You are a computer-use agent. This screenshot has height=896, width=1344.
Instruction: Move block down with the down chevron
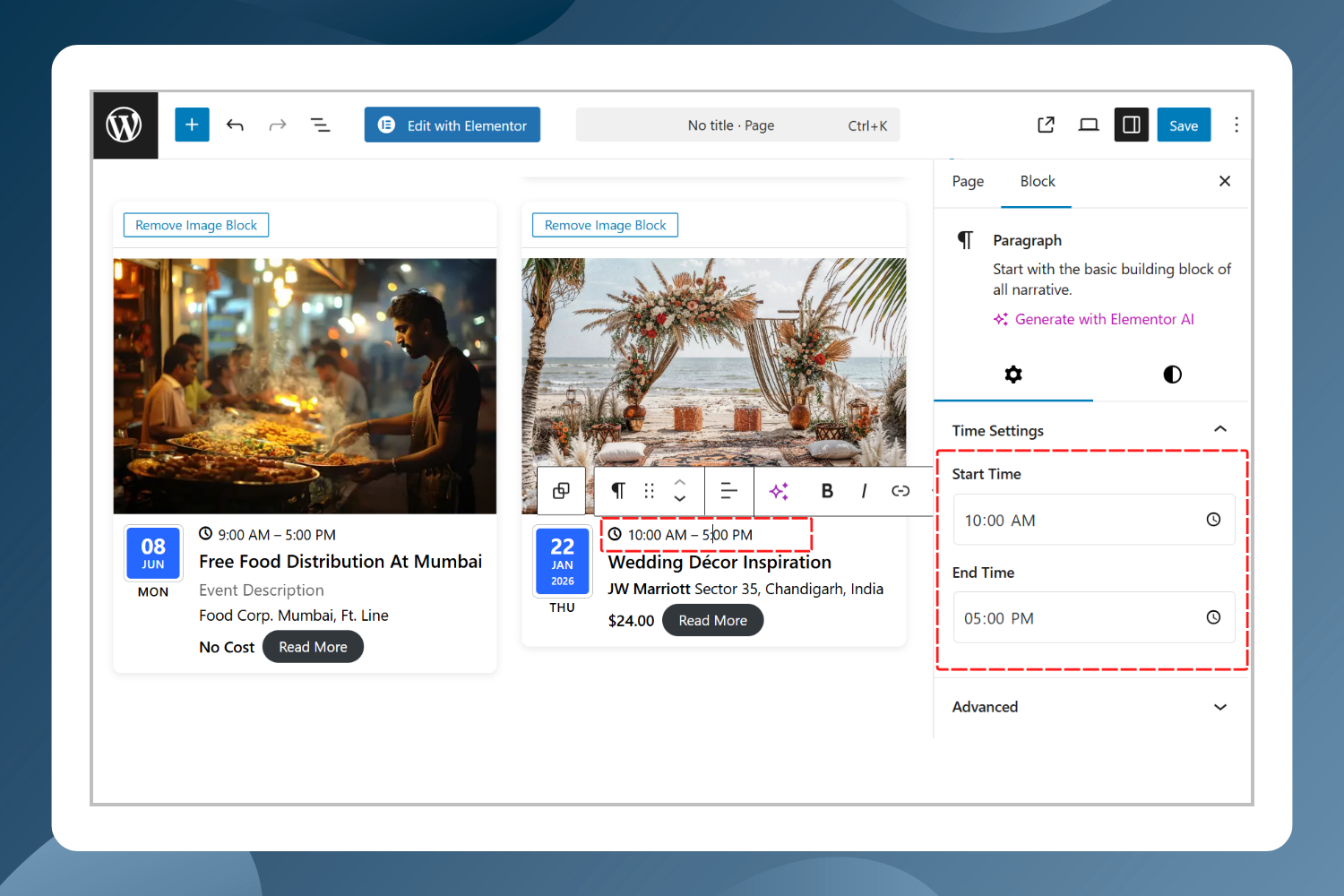coord(680,499)
